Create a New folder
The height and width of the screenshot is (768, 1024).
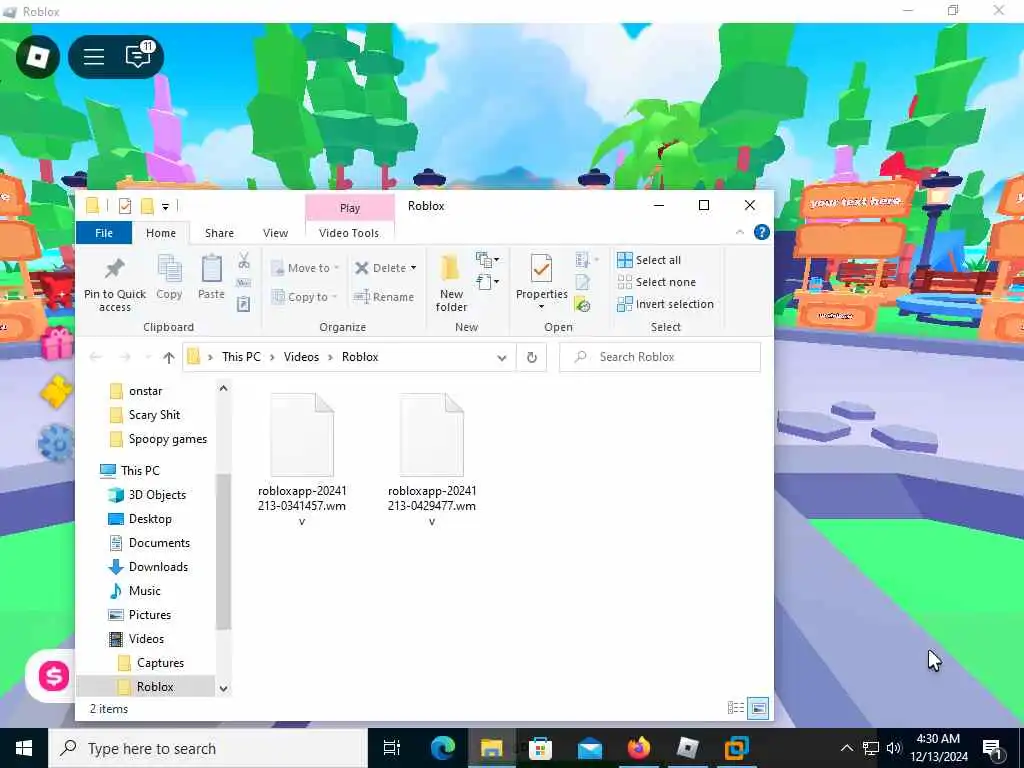tap(451, 284)
